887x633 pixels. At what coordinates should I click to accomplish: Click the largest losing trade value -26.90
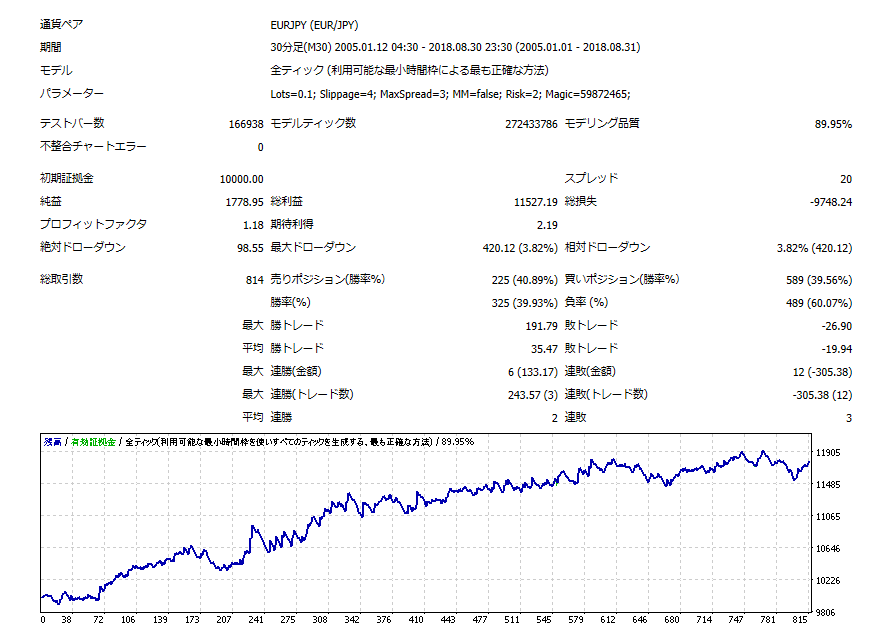(837, 326)
